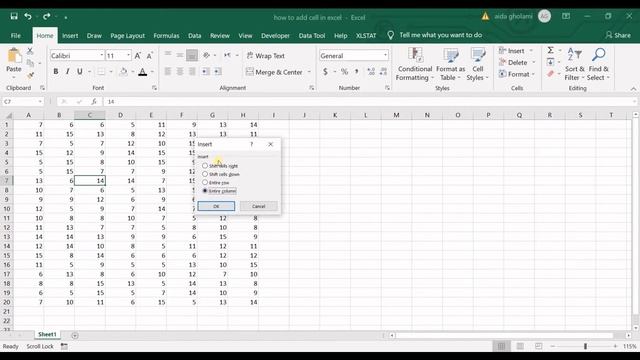The height and width of the screenshot is (360, 640).
Task: Increase decimal places
Action: point(371,72)
